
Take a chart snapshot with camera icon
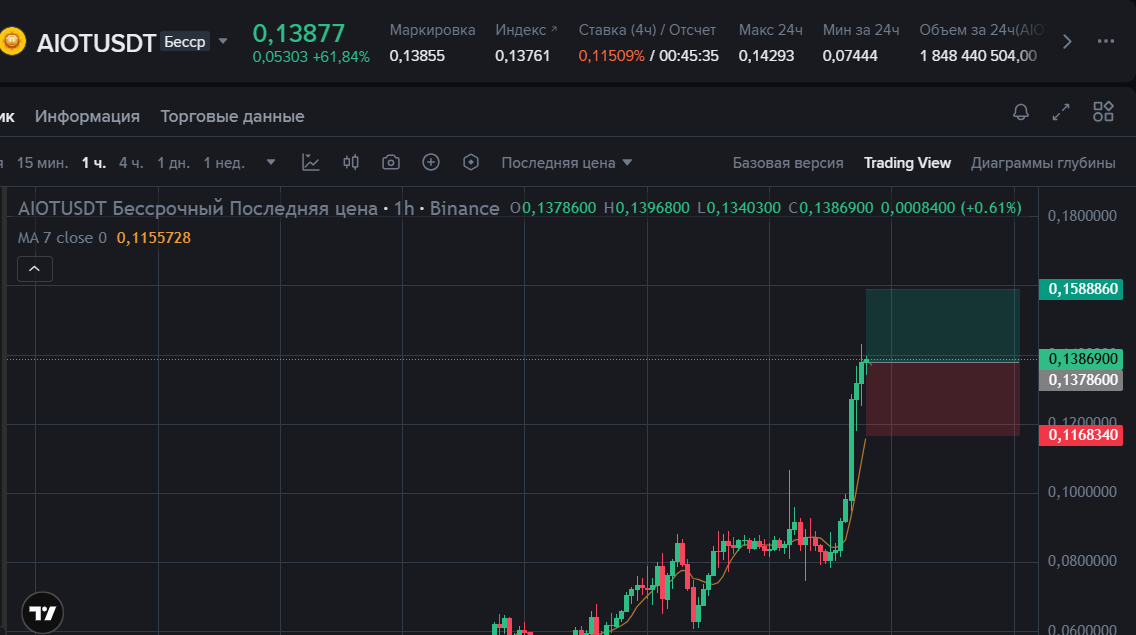click(390, 162)
